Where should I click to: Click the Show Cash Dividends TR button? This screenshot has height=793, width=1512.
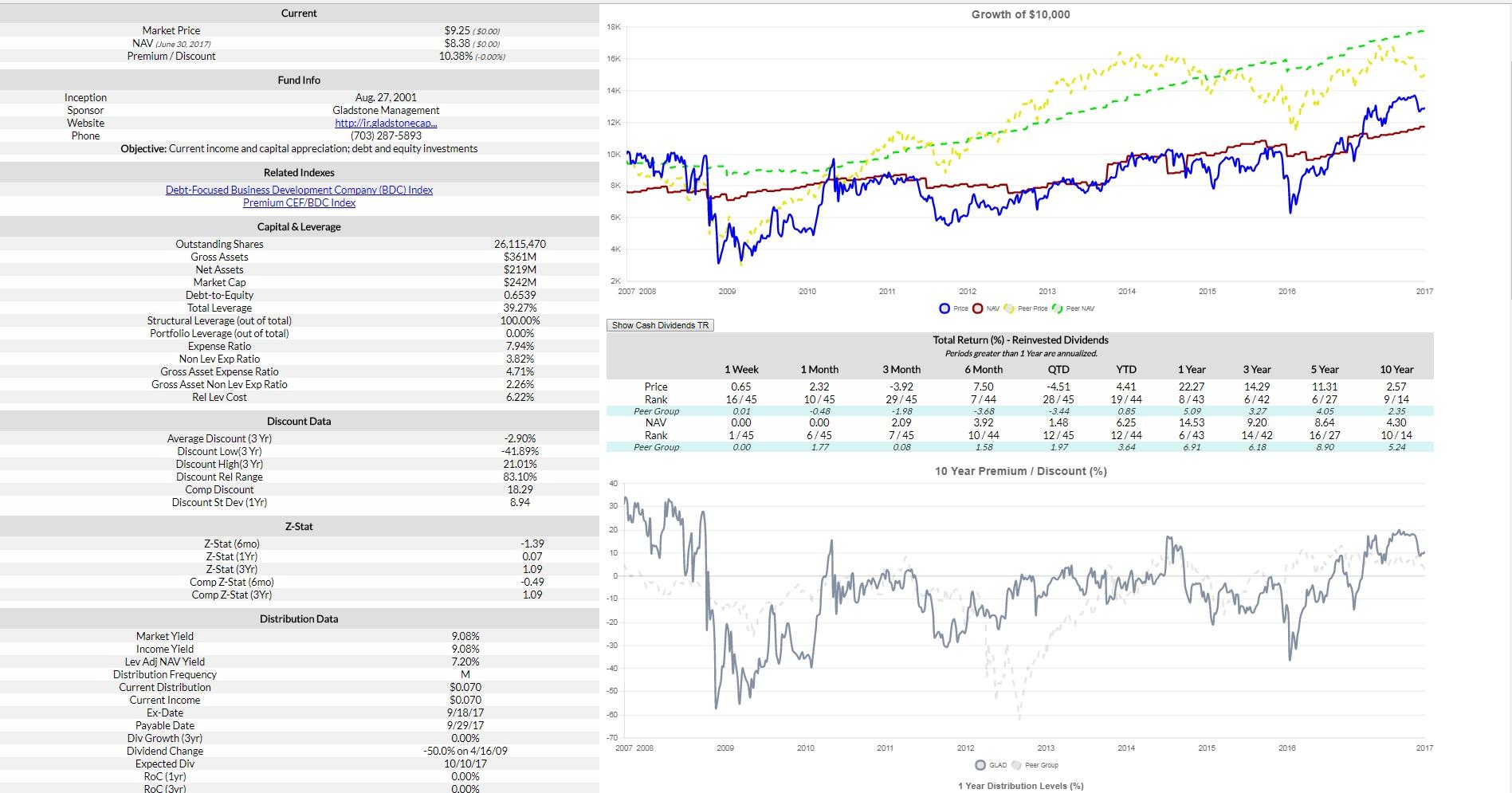coord(659,325)
